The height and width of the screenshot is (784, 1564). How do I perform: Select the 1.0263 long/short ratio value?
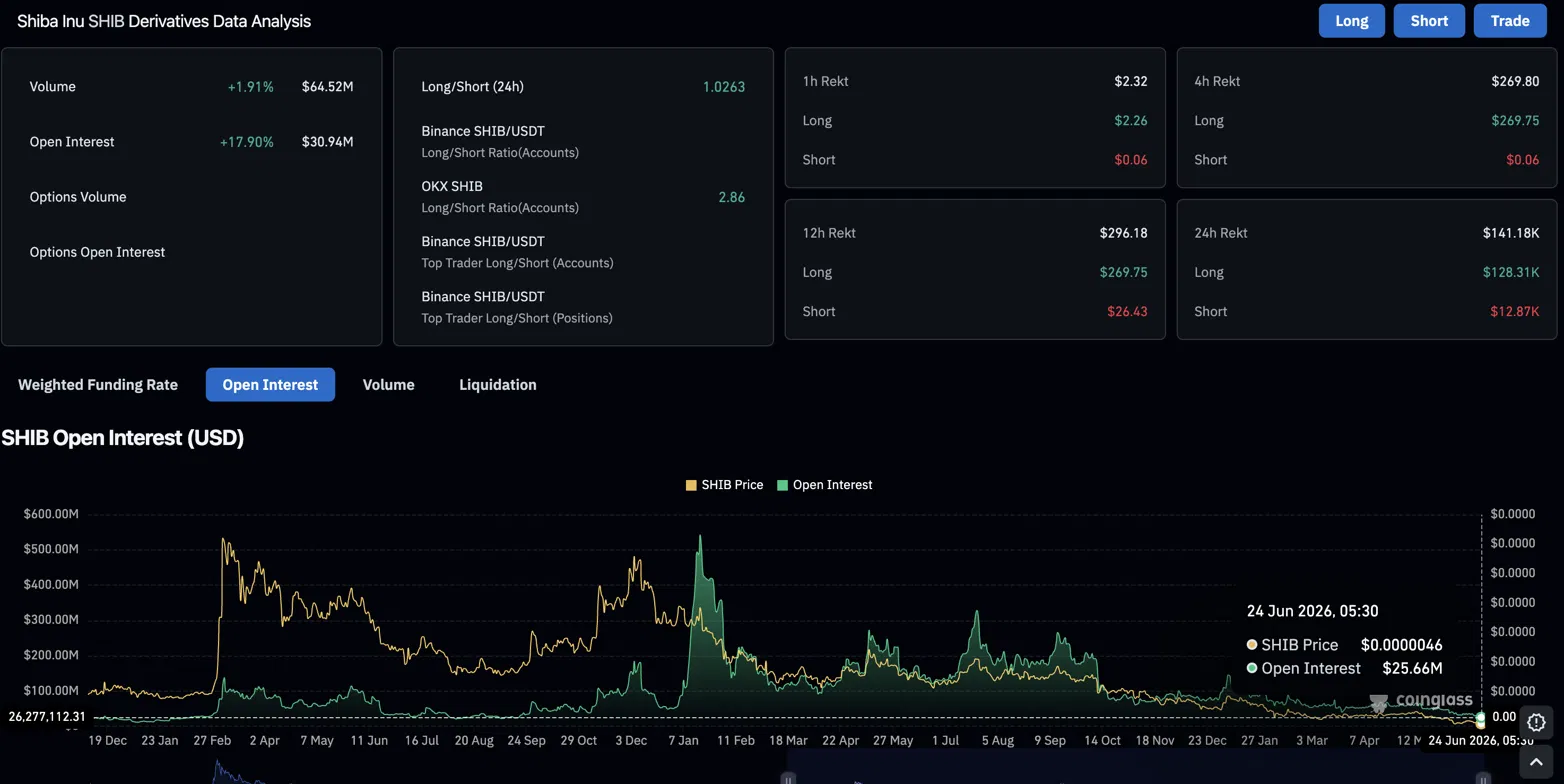coord(724,87)
